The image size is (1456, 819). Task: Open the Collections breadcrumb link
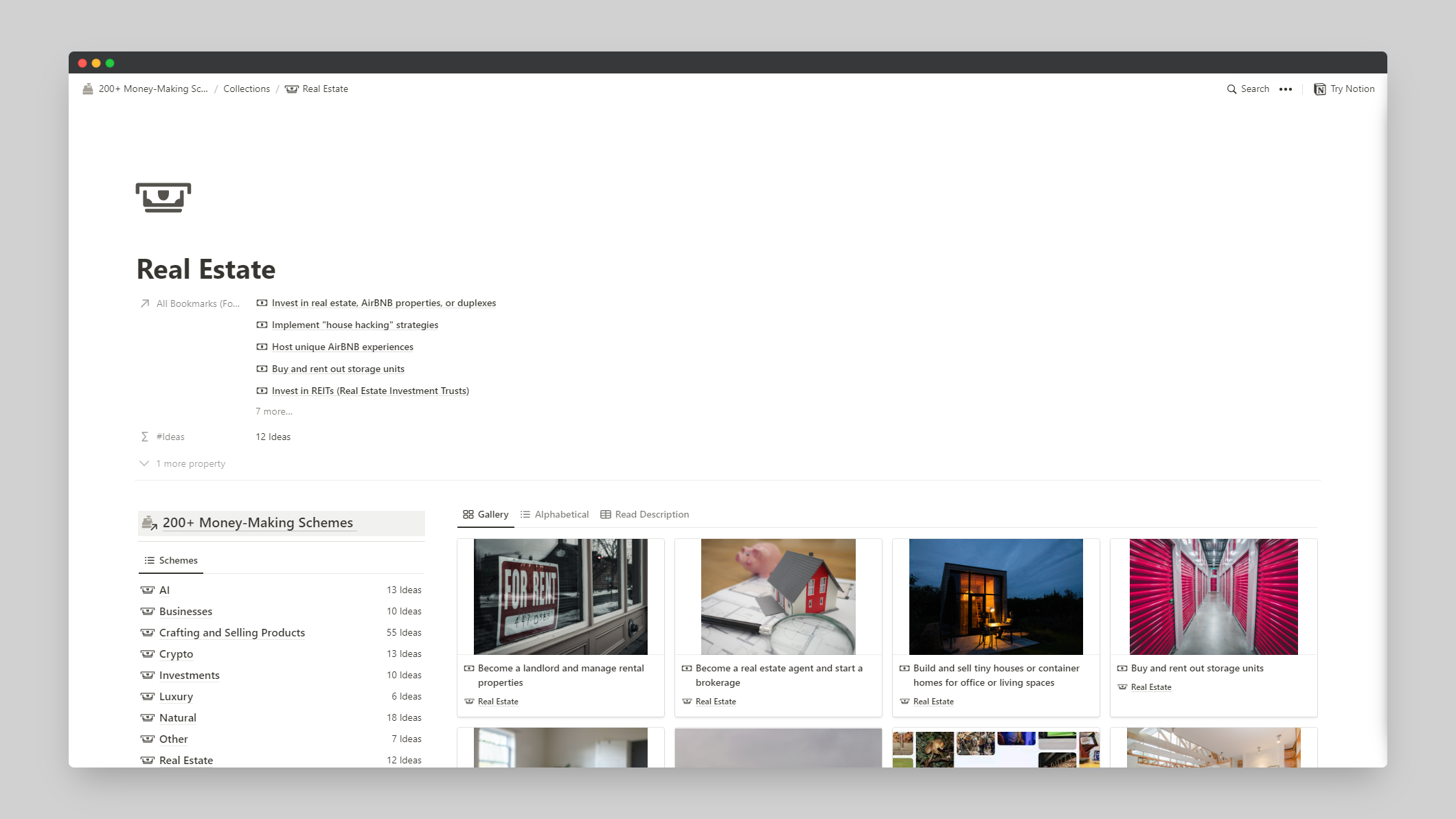click(247, 89)
